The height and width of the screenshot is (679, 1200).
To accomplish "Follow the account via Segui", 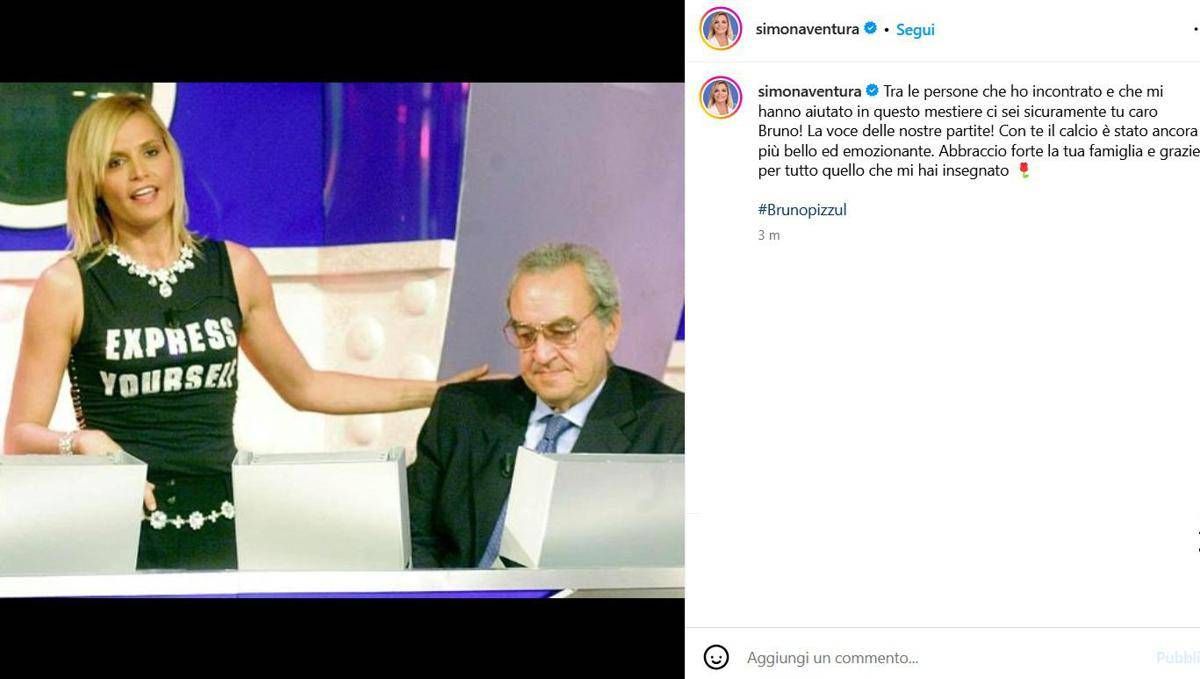I will click(x=915, y=30).
